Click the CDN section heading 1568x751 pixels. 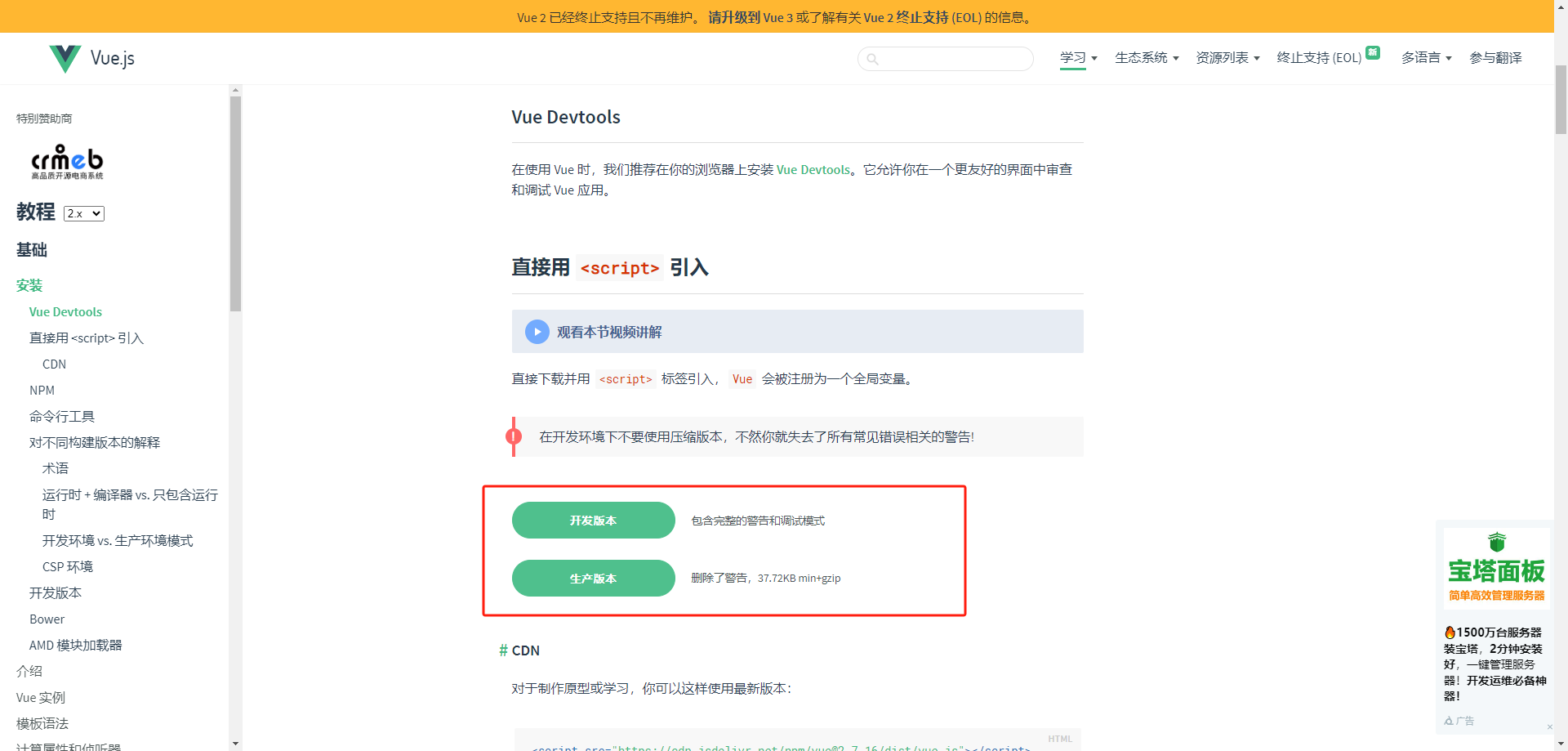click(525, 650)
